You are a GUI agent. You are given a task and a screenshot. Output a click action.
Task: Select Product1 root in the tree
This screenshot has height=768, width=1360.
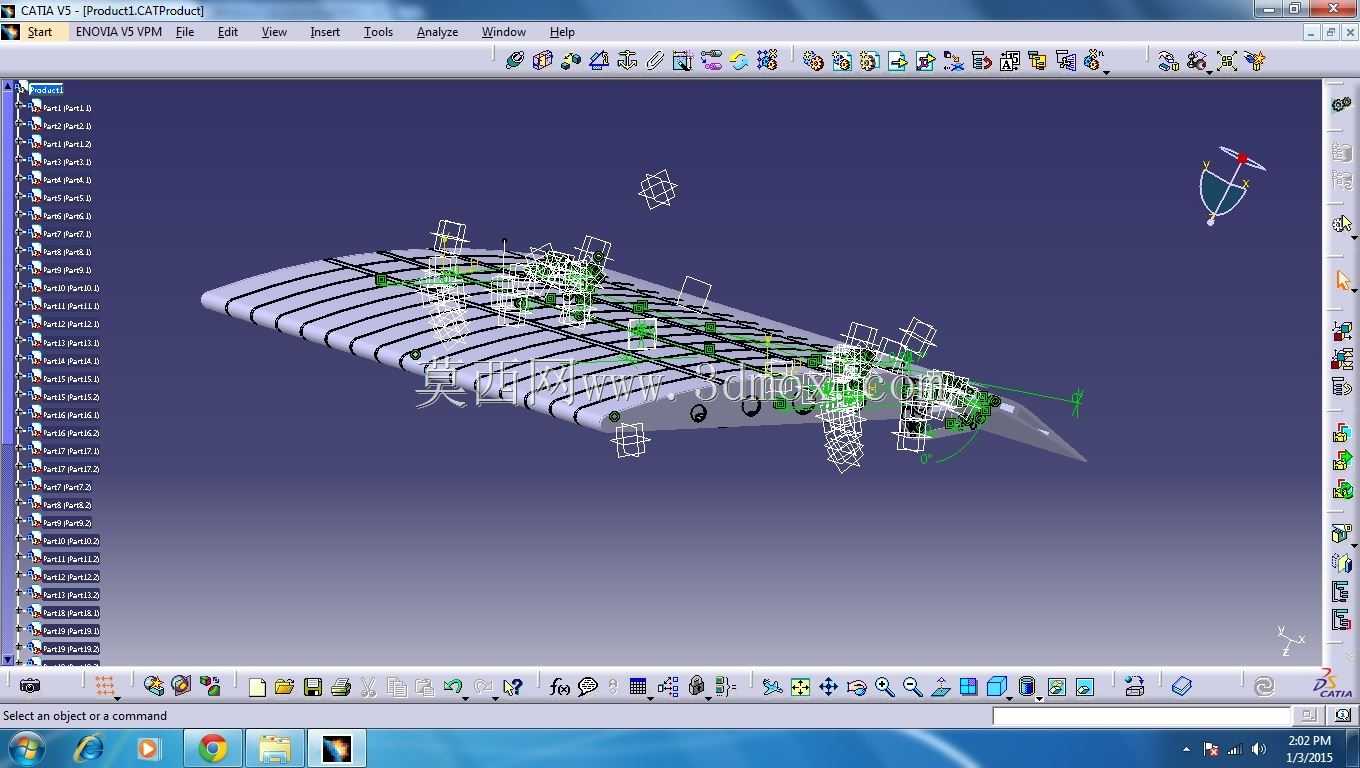coord(46,90)
